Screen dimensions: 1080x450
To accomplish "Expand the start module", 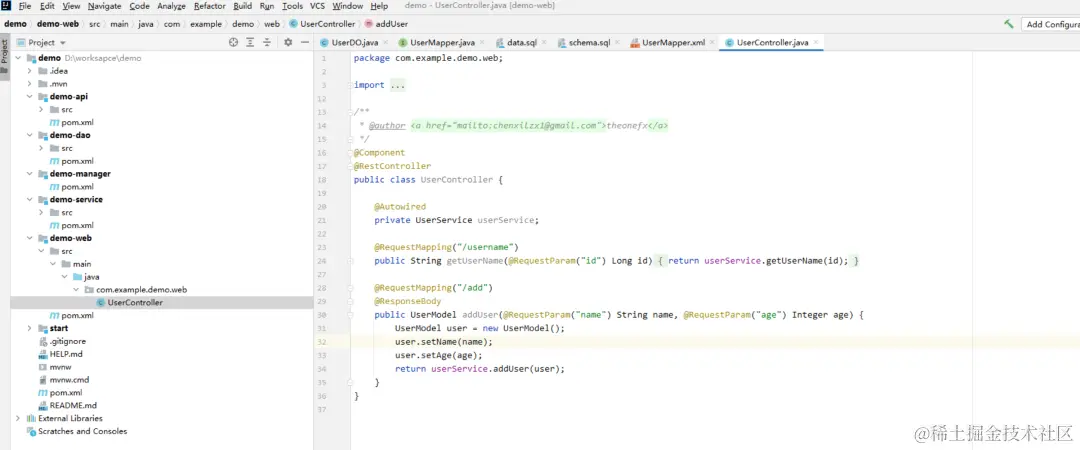I will click(30, 328).
